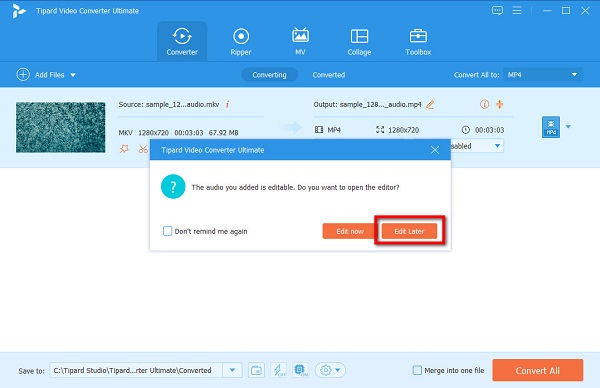The height and width of the screenshot is (388, 600).
Task: Close the Tipard dialog with X
Action: pyautogui.click(x=435, y=150)
